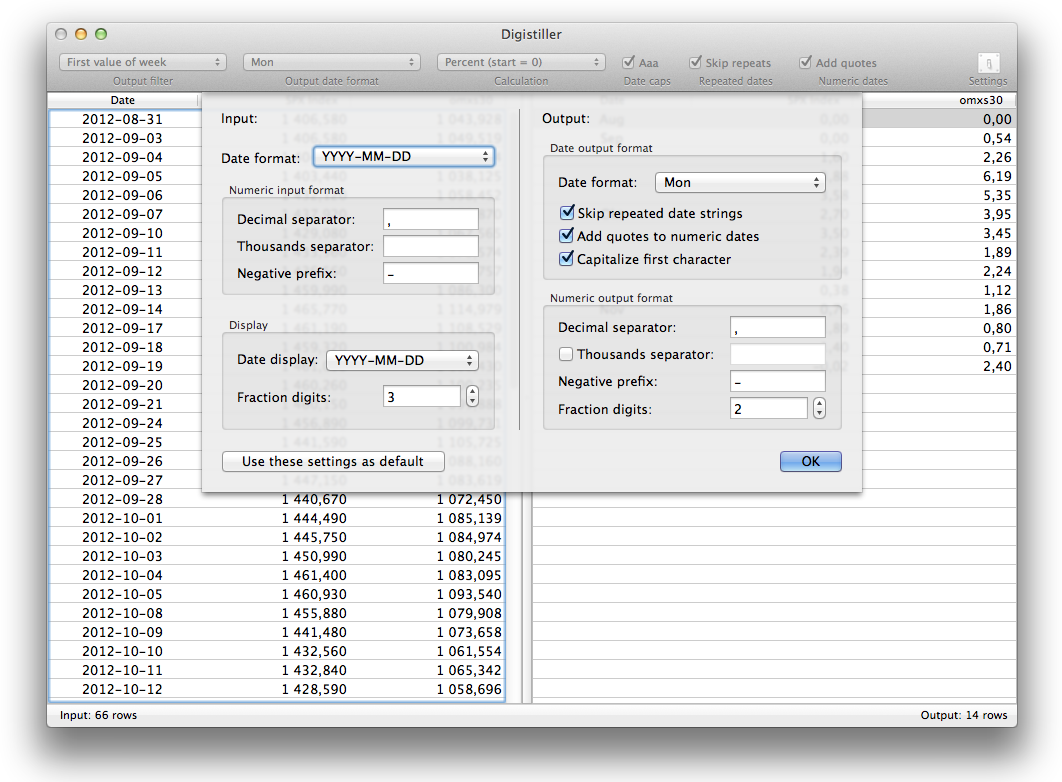Select the date cell 2012-10-12
This screenshot has width=1062, height=782.
[x=123, y=689]
